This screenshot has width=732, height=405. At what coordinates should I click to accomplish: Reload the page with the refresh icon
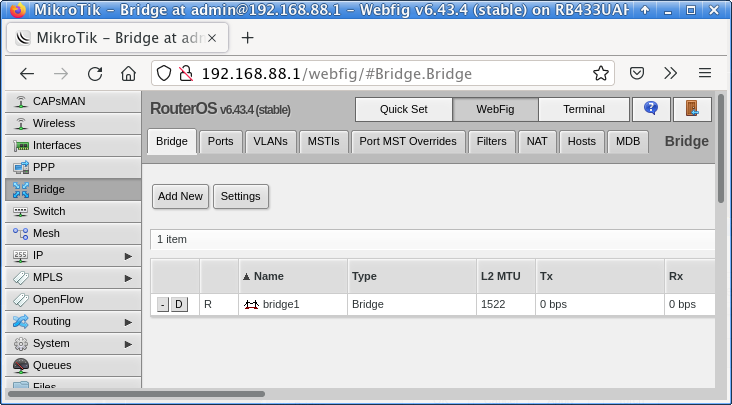coord(95,73)
